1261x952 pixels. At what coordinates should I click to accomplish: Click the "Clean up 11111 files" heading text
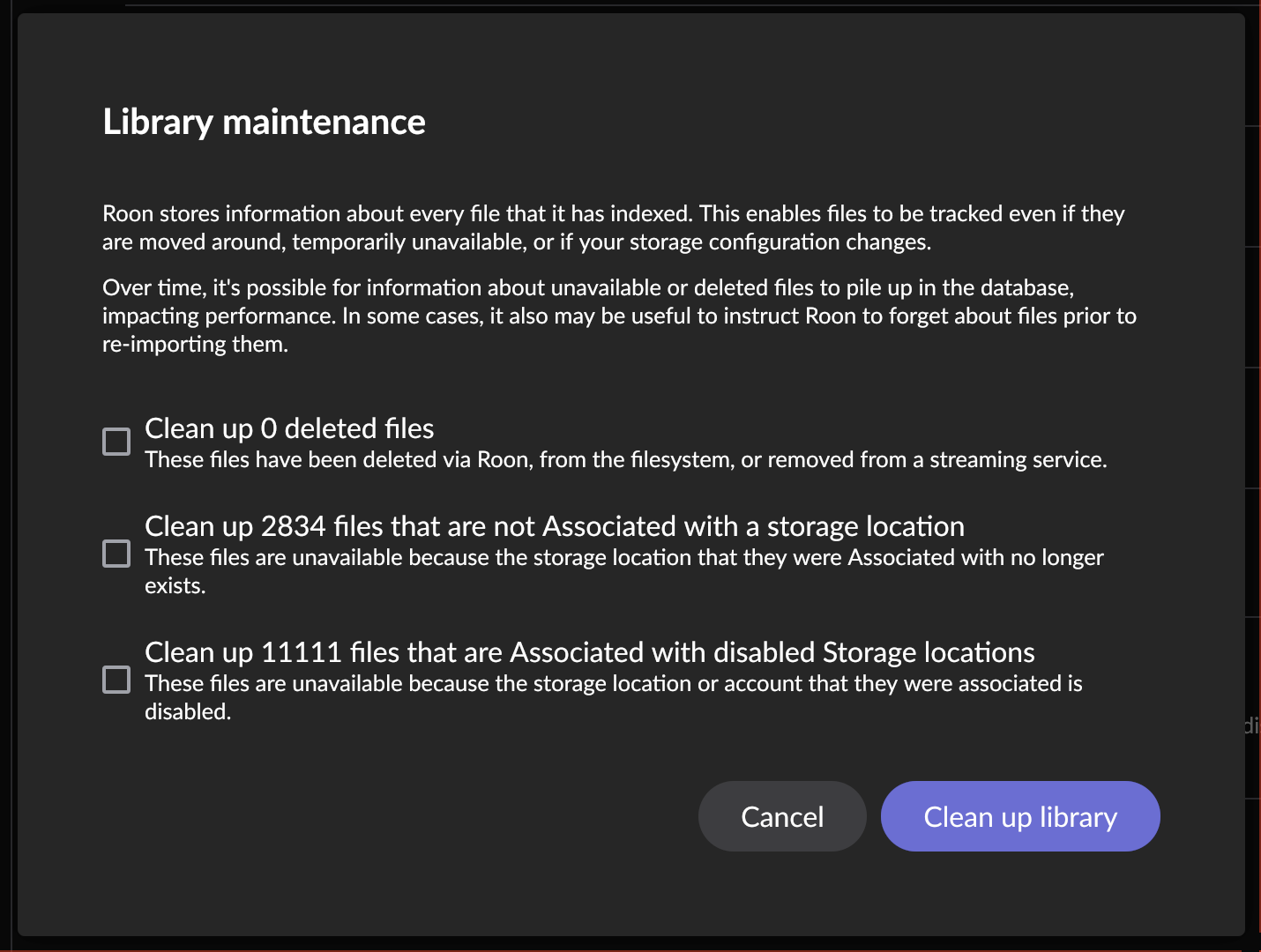(589, 652)
